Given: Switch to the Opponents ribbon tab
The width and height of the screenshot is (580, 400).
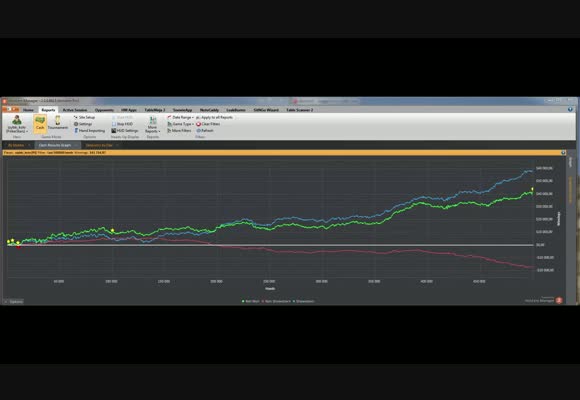Looking at the screenshot, I should coord(104,110).
